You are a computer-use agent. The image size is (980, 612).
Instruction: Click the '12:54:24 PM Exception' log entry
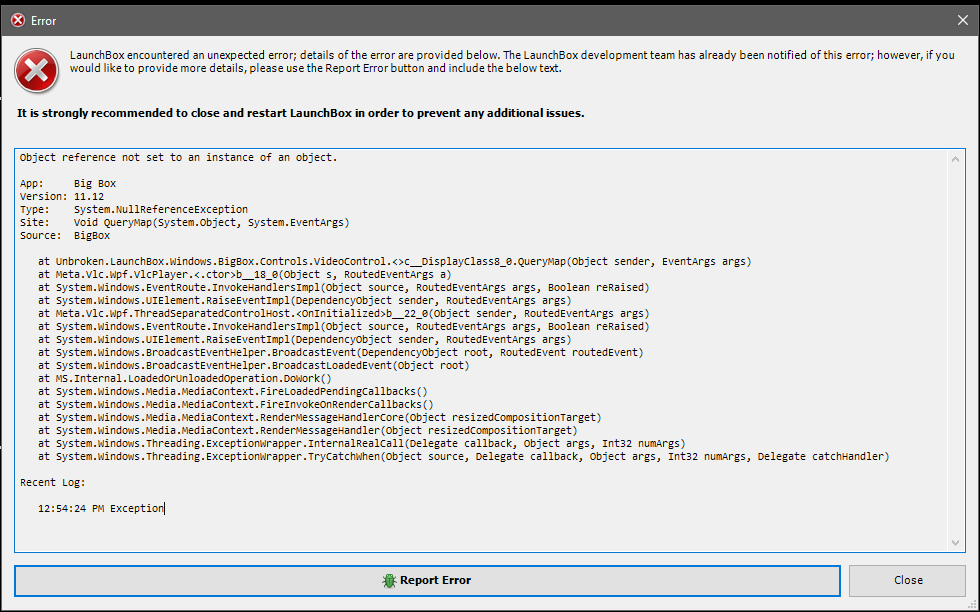(x=101, y=508)
